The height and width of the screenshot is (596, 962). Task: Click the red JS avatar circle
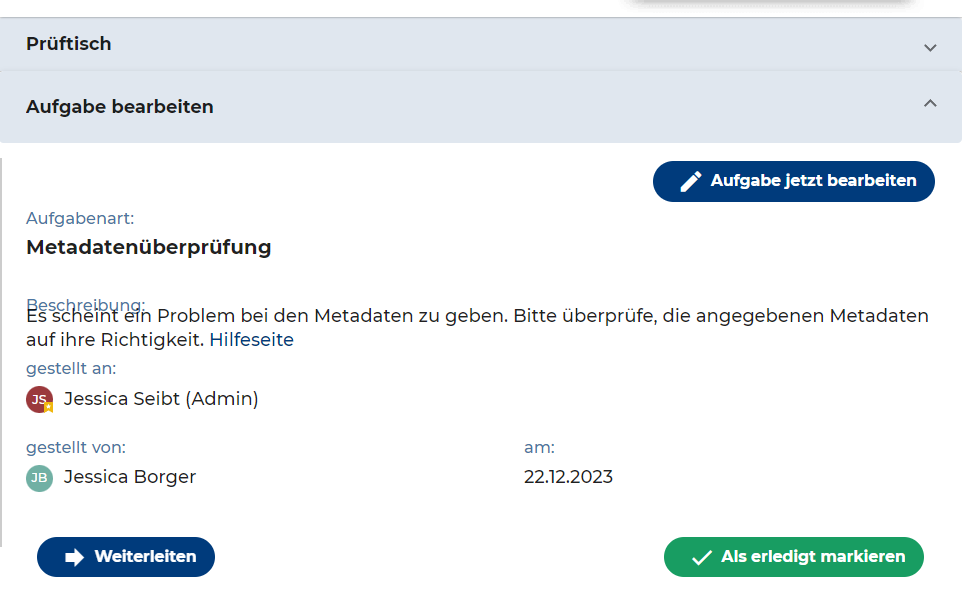[x=38, y=399]
